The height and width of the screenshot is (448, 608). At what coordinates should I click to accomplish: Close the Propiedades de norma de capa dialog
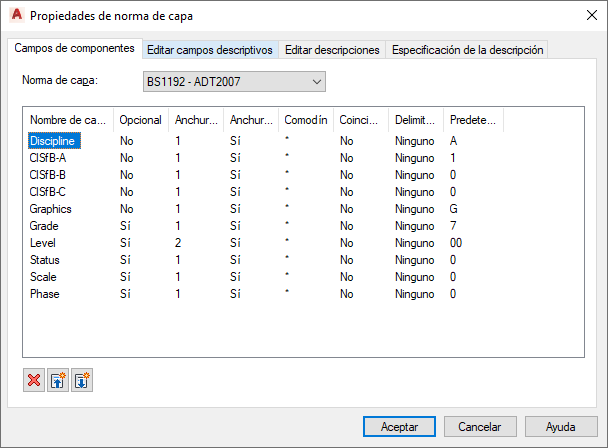[585, 16]
